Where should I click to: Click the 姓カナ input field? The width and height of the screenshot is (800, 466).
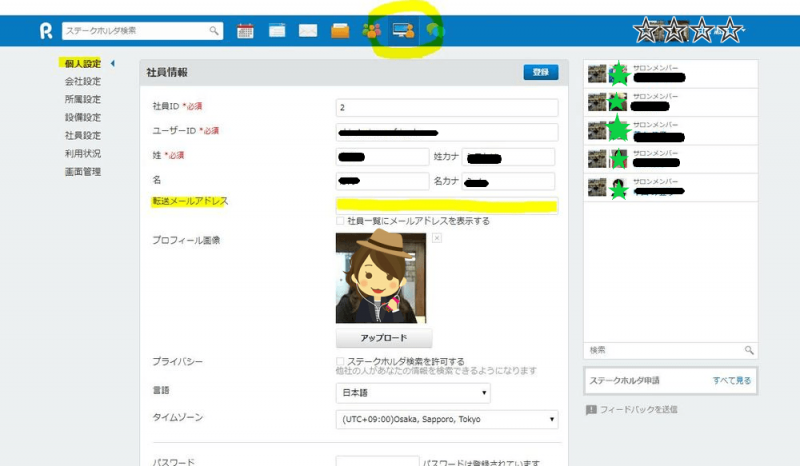(x=508, y=157)
